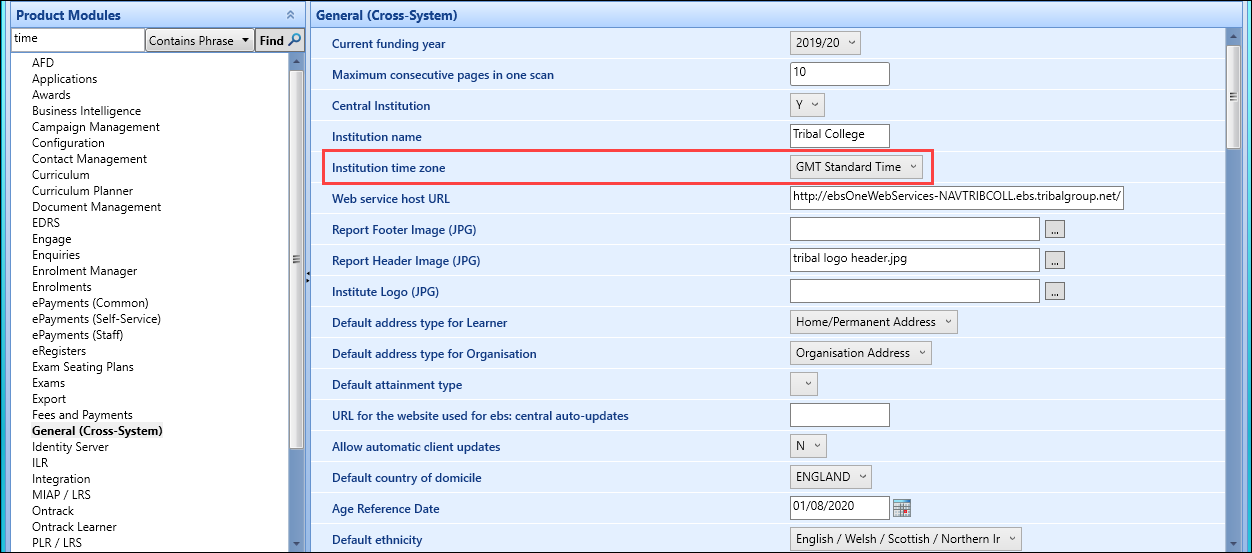
Task: Open Default ethnicity dropdown
Action: click(906, 539)
